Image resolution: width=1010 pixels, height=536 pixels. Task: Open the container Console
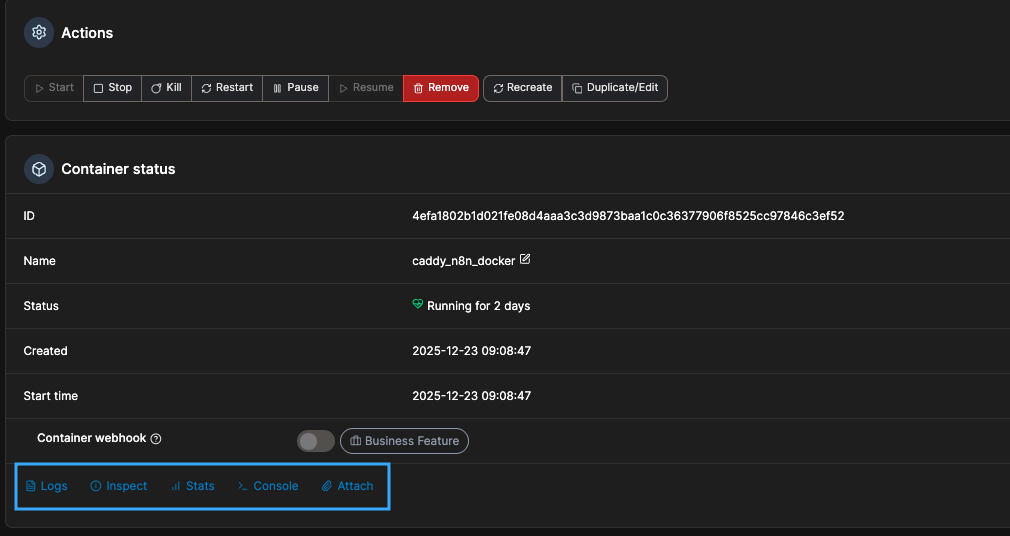pyautogui.click(x=268, y=486)
